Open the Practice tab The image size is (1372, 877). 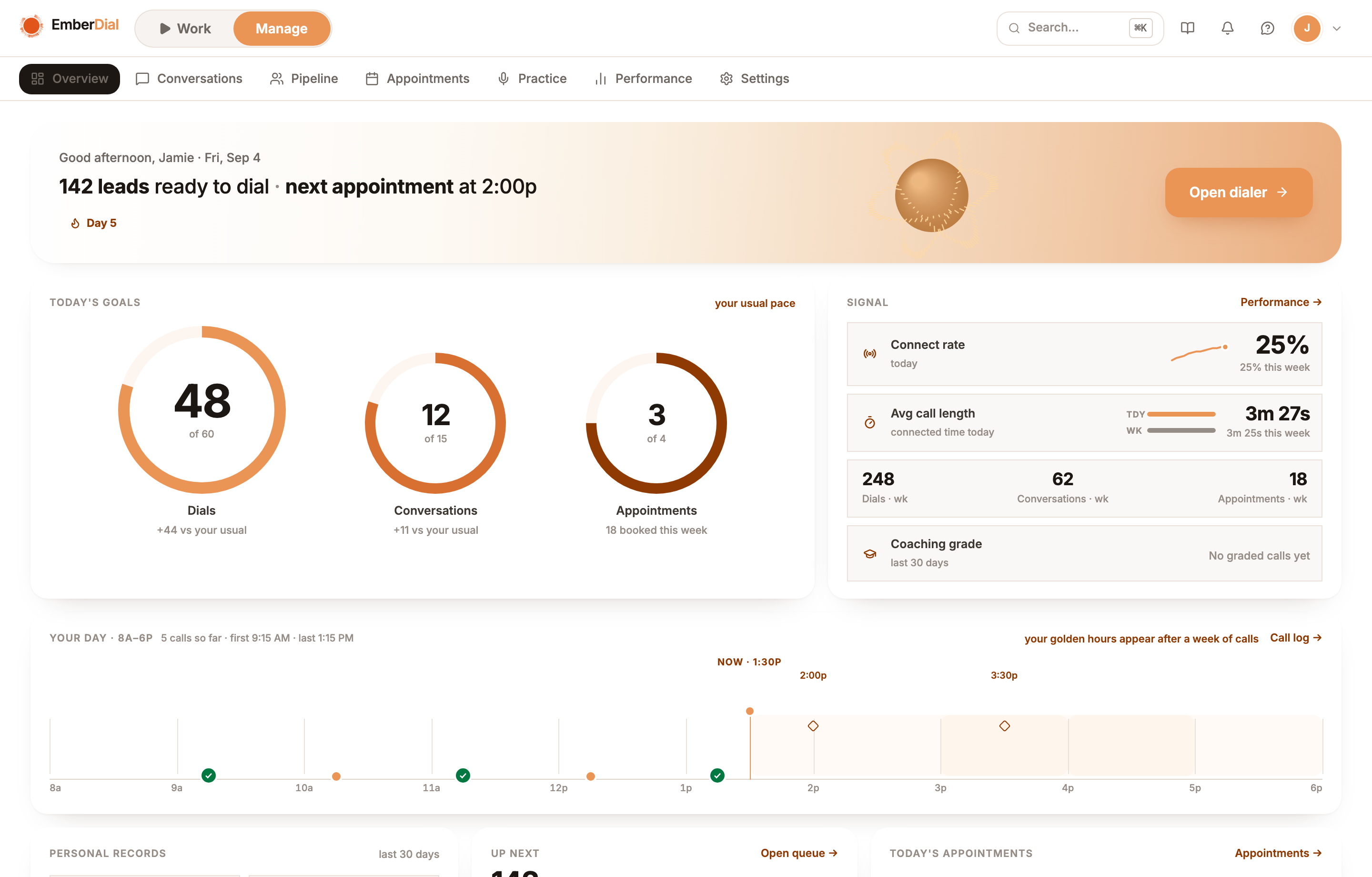point(532,79)
